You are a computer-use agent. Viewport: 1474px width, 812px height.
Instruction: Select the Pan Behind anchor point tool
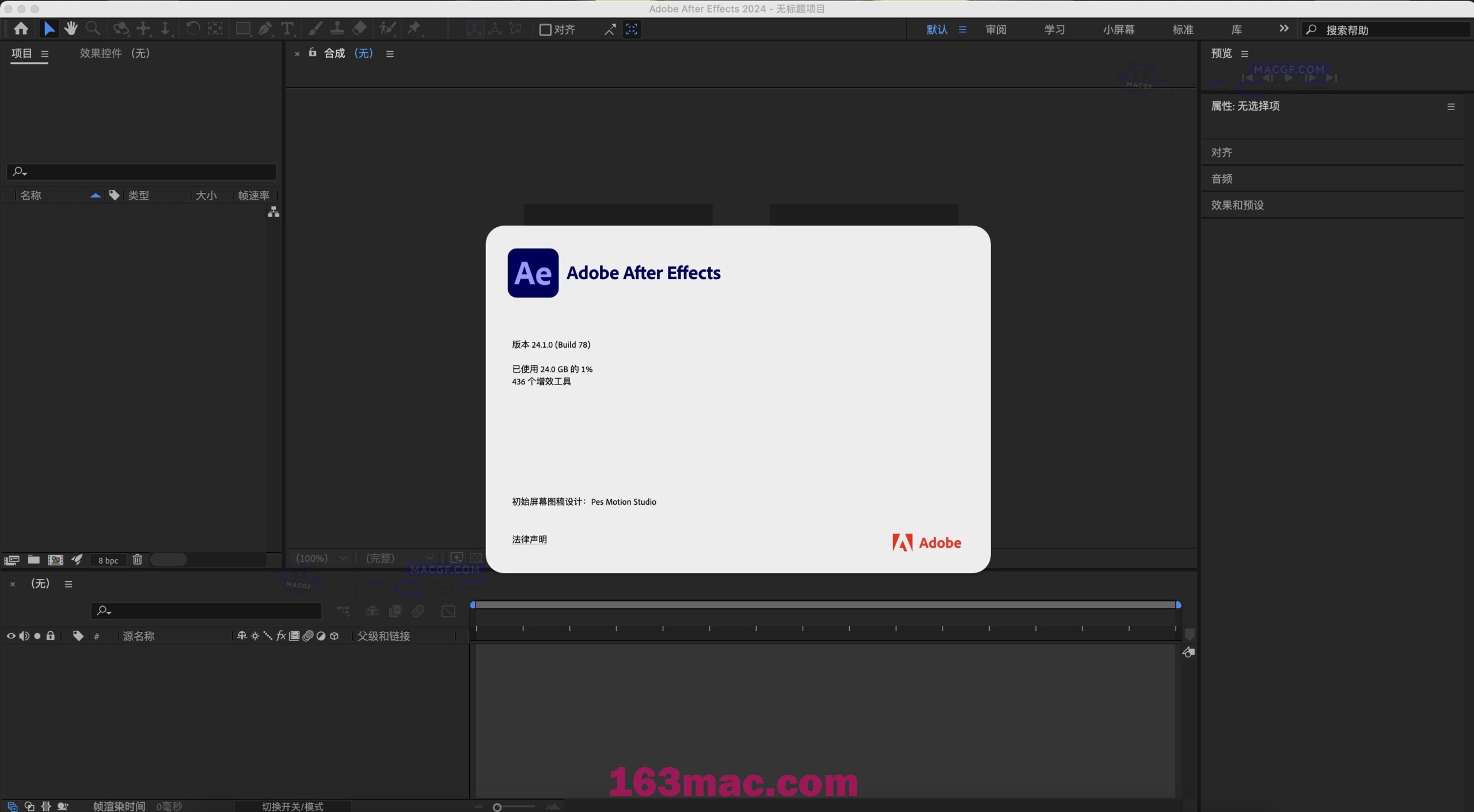click(x=215, y=29)
